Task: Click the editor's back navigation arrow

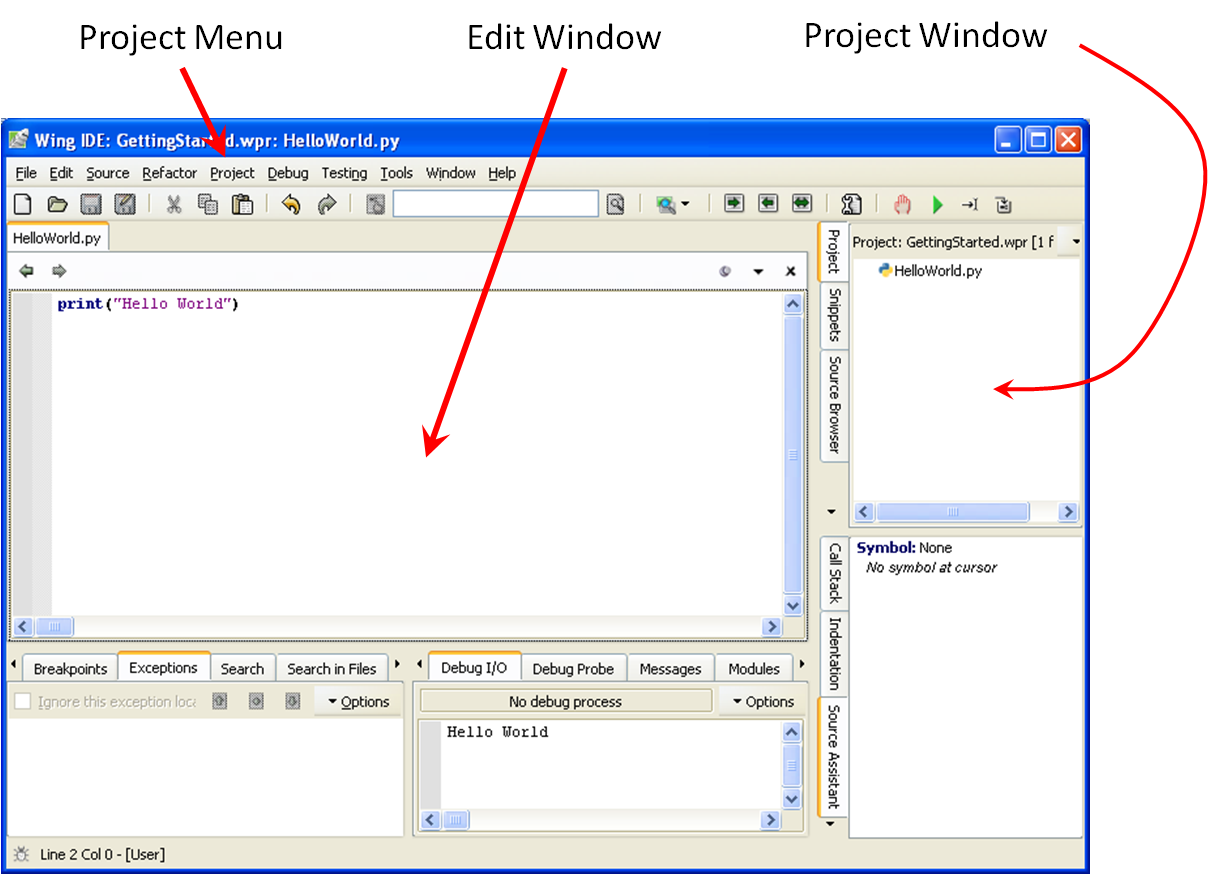Action: [27, 271]
